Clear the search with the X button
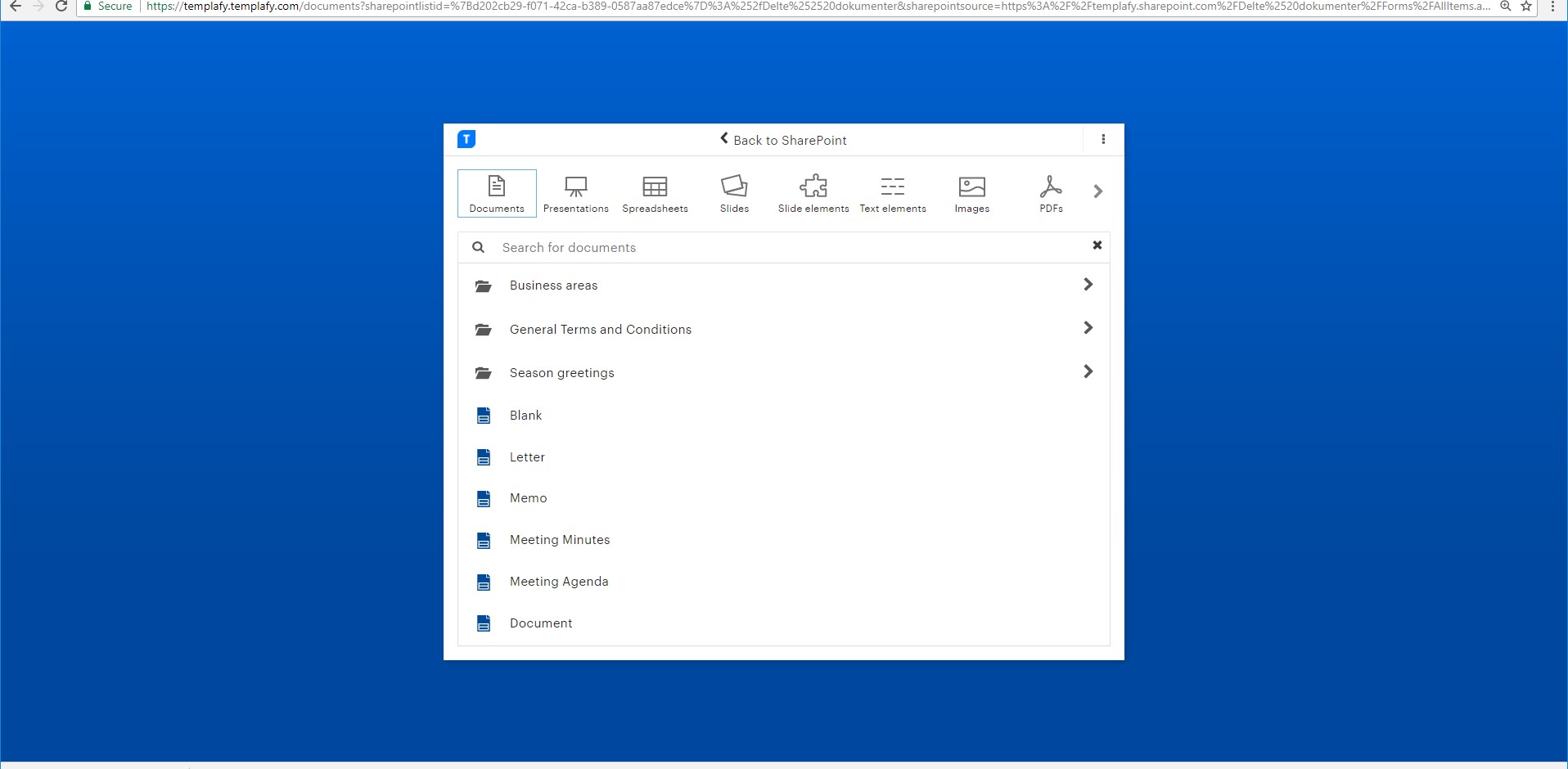 click(1097, 245)
